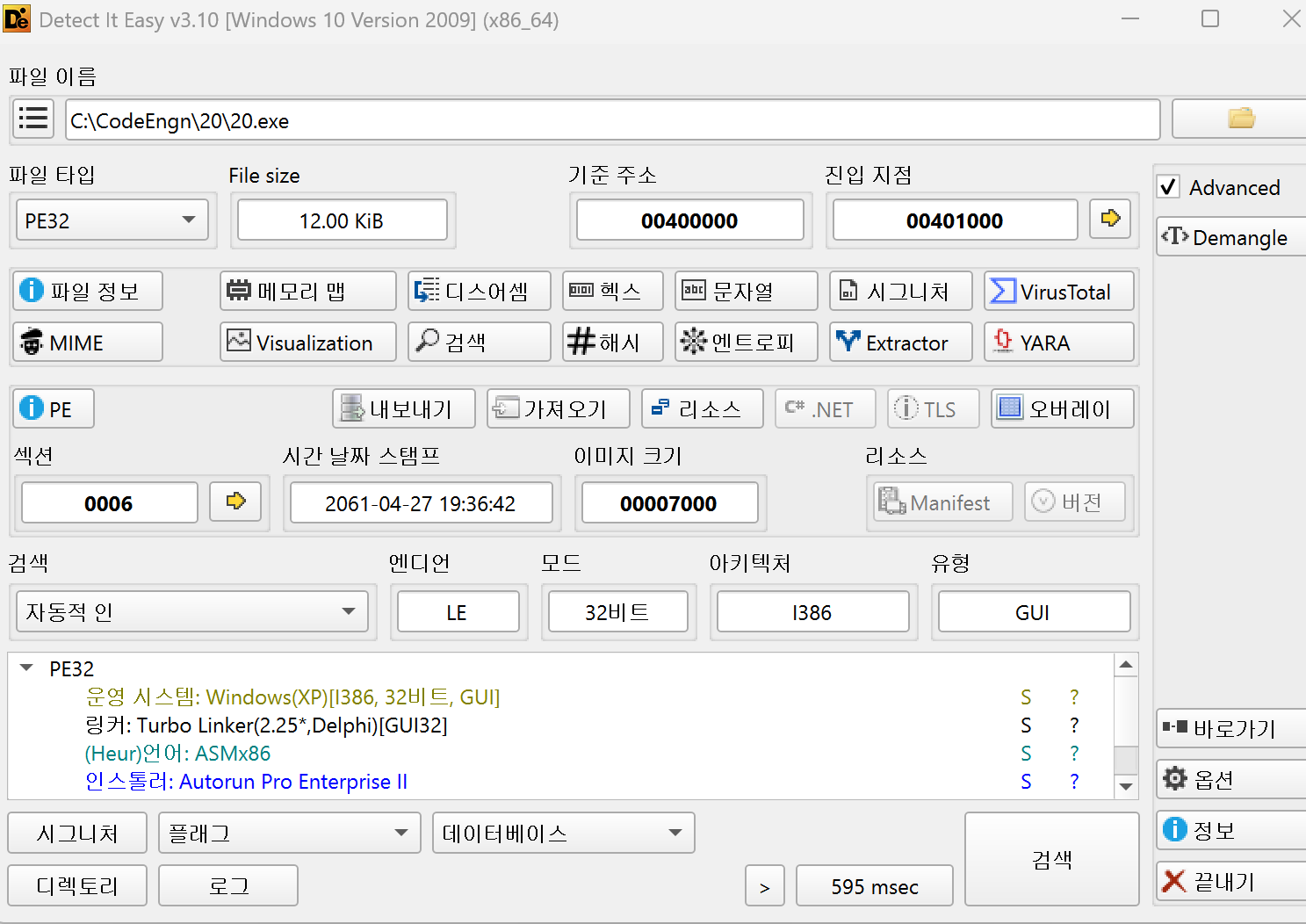Open 파일 정보 (file info)

point(88,291)
